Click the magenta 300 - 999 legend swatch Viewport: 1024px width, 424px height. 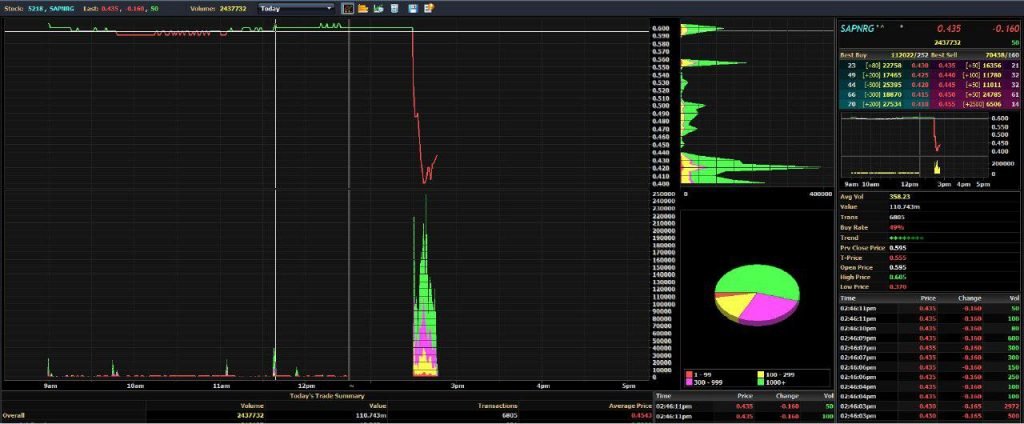point(689,383)
